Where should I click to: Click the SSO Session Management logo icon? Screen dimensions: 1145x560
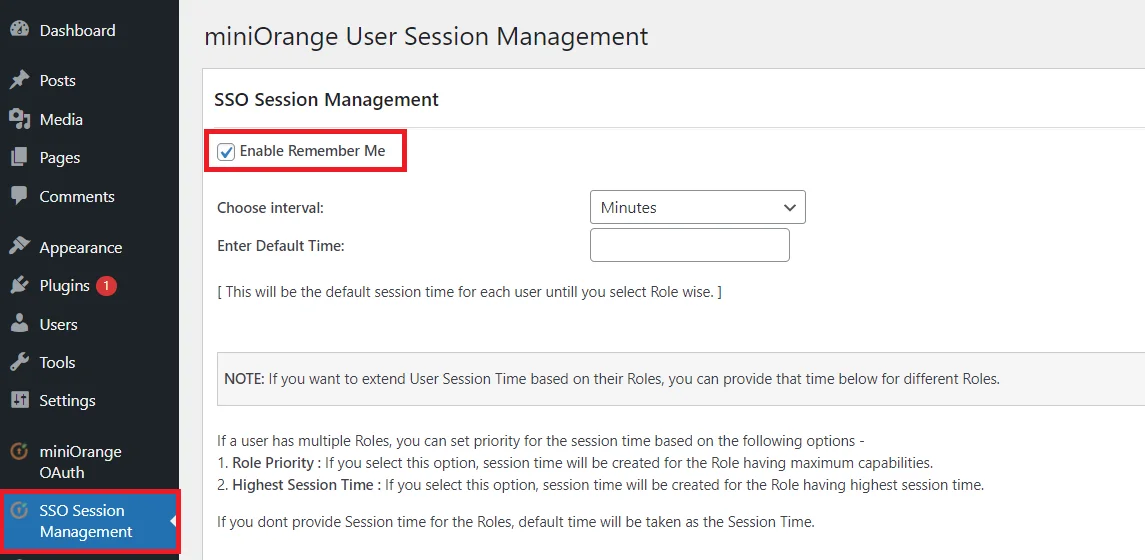pos(20,510)
